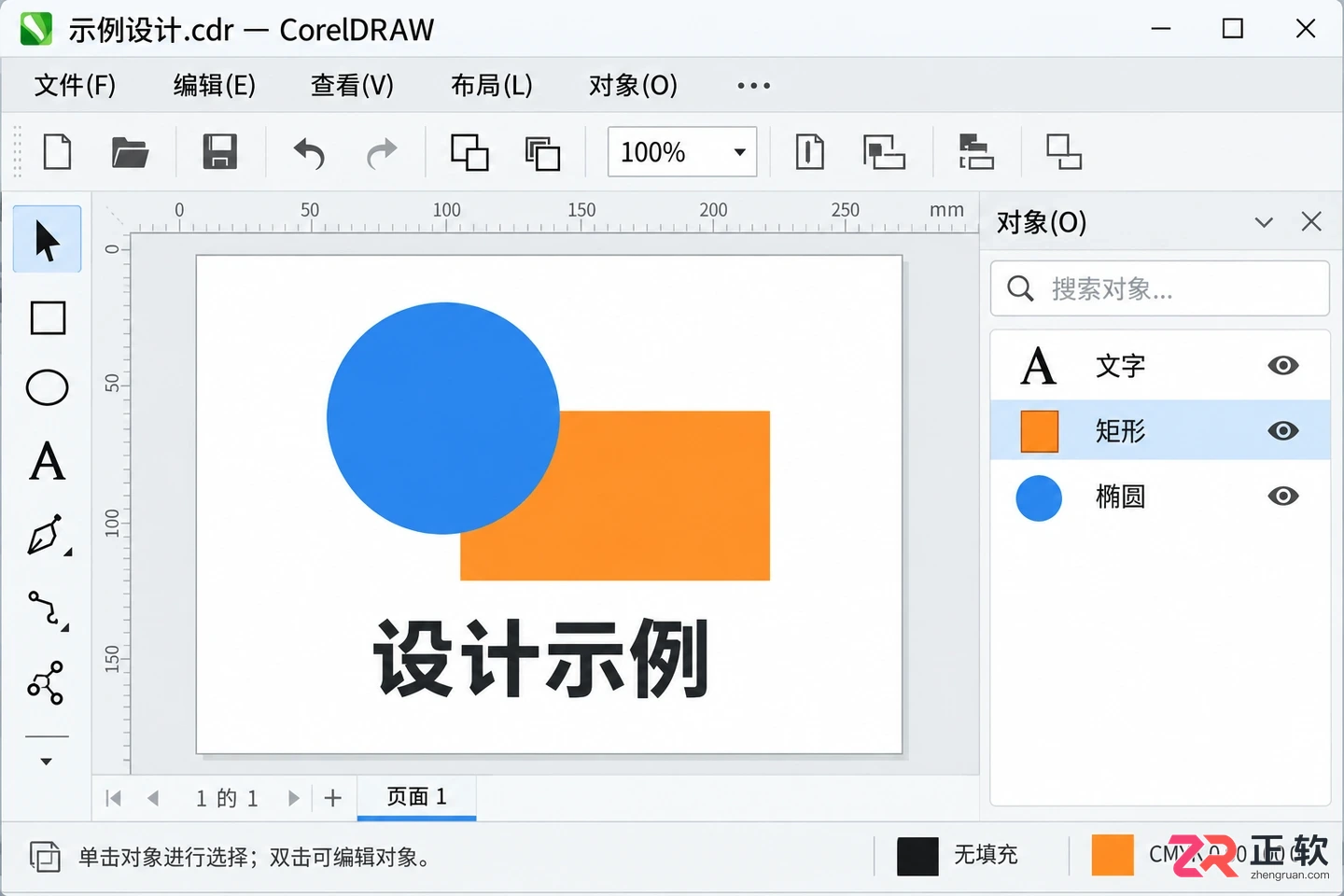The image size is (1344, 896).
Task: Click the stacked pages duplicate icon
Action: coord(542,152)
